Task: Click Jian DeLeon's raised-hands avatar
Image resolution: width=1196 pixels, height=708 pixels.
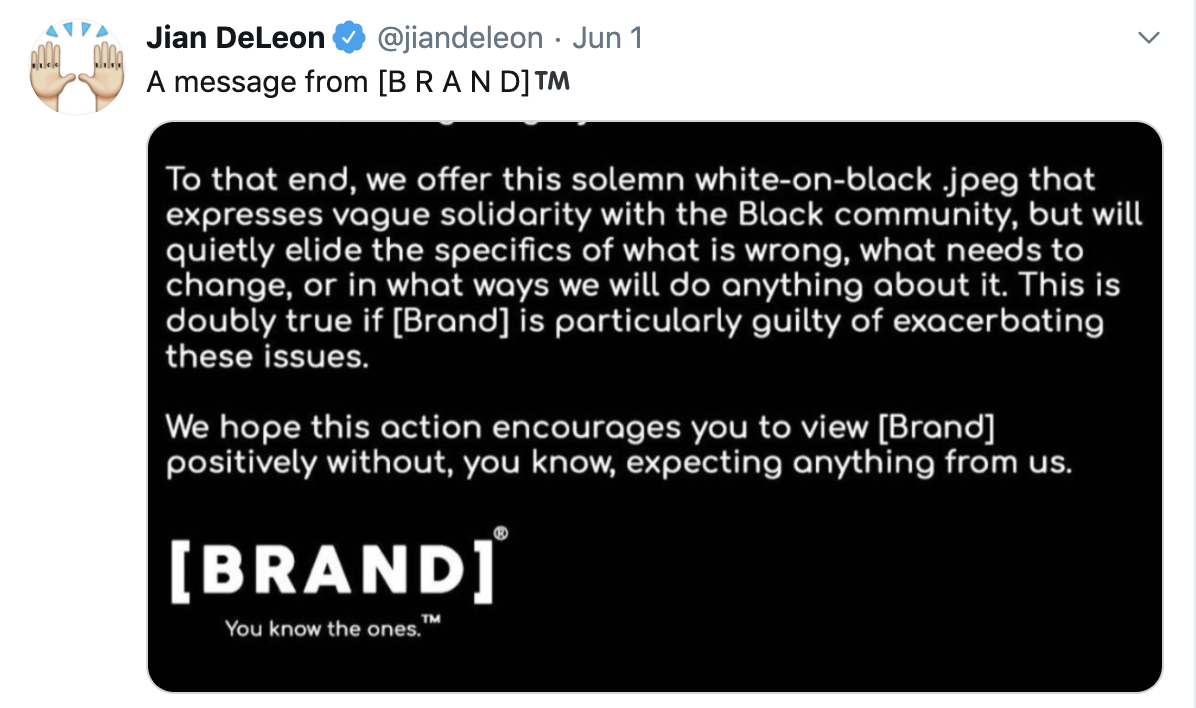Action: tap(77, 68)
